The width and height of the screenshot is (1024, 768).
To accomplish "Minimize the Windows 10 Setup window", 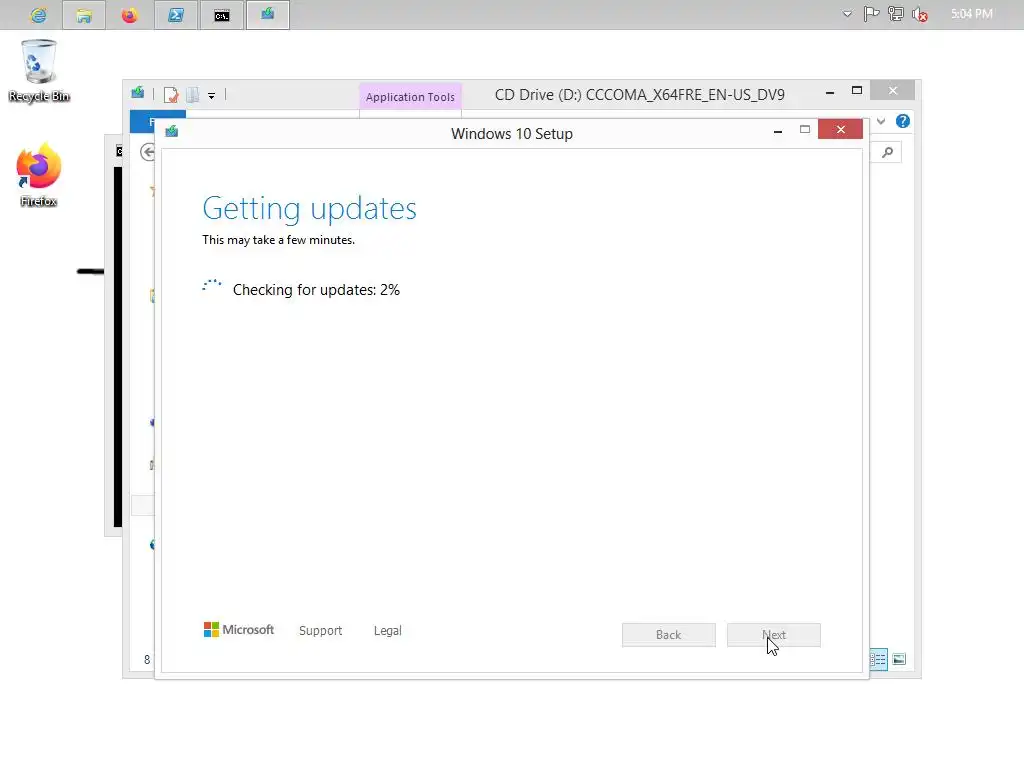I will tap(778, 131).
